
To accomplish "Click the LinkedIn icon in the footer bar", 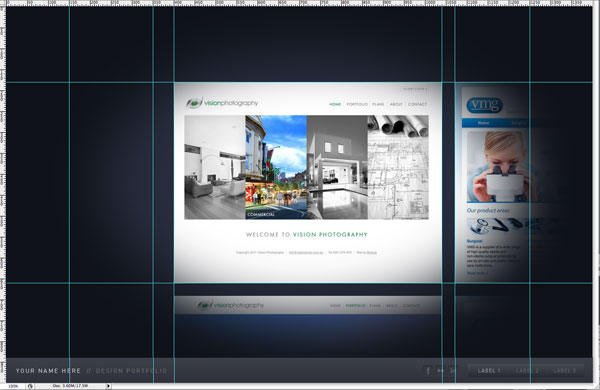I will point(452,370).
